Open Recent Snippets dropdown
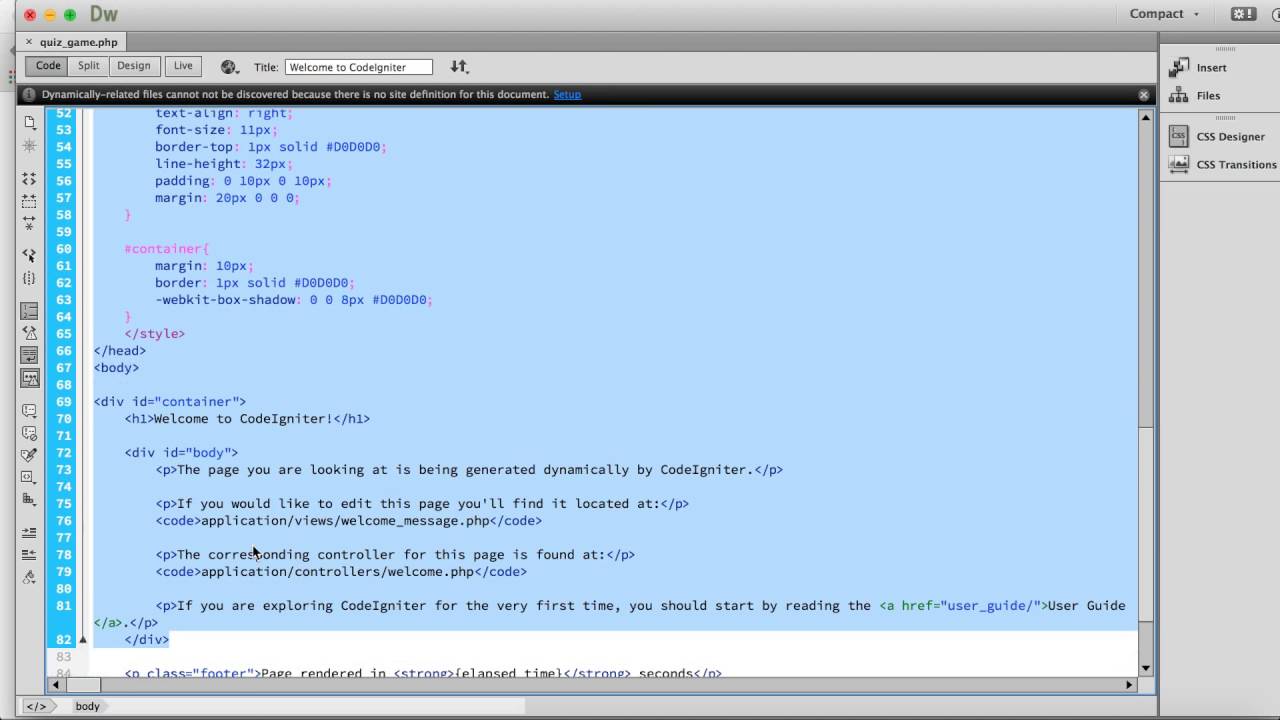1280x720 pixels. pos(29,477)
